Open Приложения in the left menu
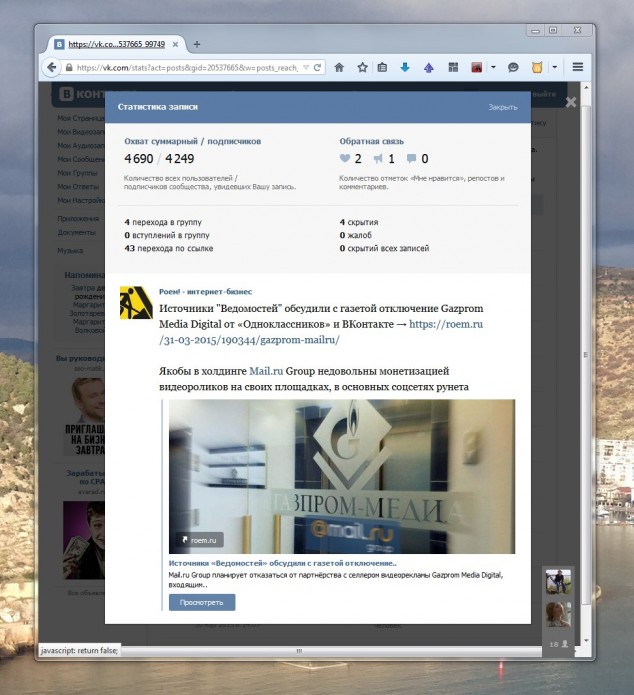634x695 pixels. [78, 219]
